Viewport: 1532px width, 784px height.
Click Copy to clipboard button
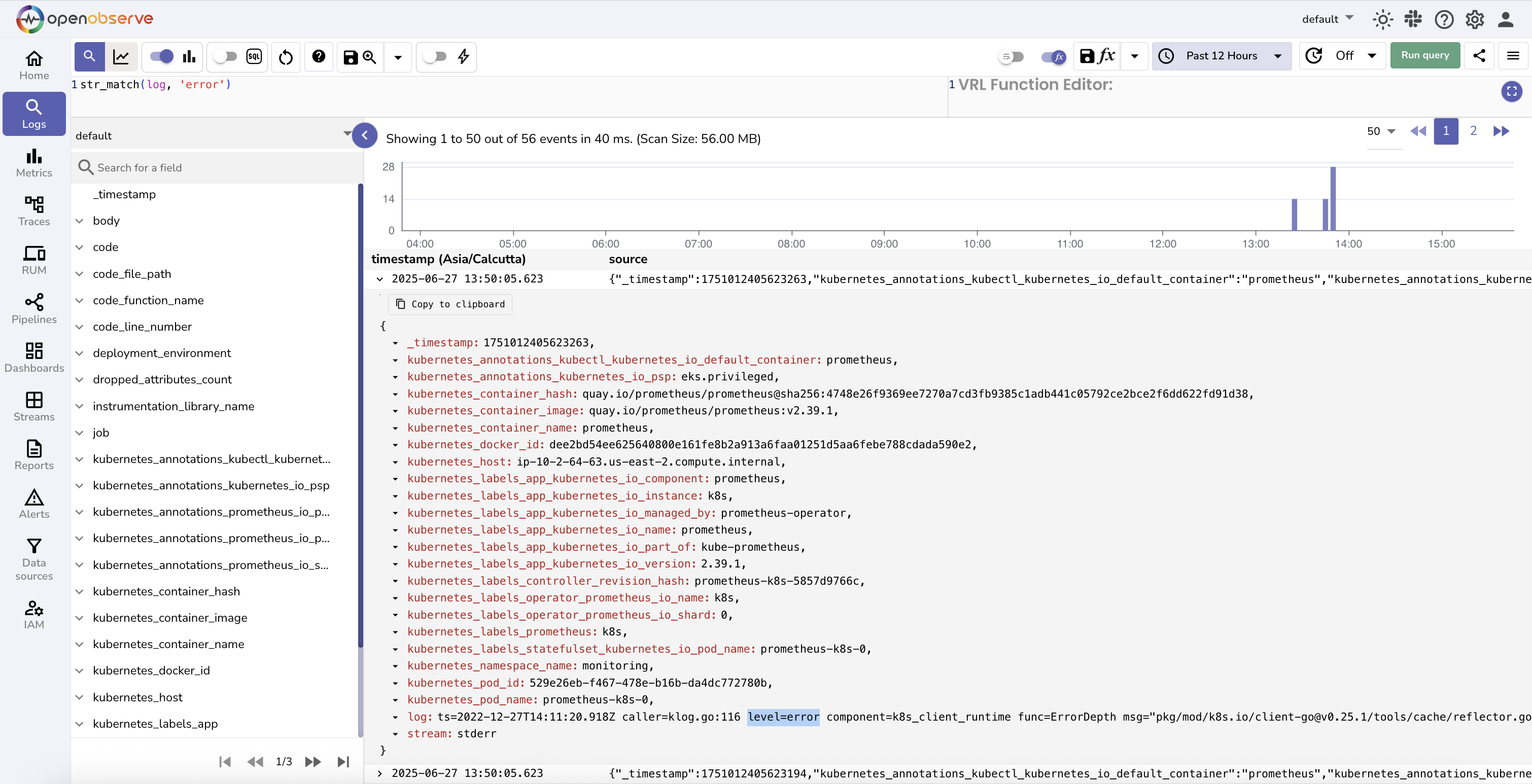tap(450, 304)
